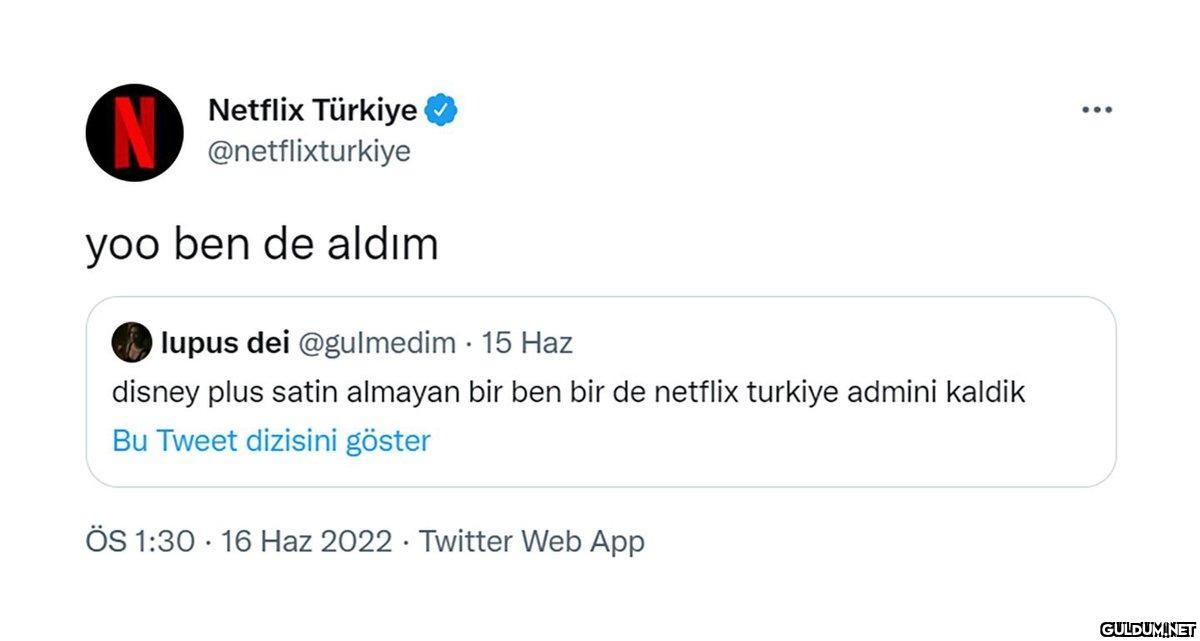Screen dimensions: 1200x641
Task: Select the tweet text yoo ben de aldım
Action: click(x=262, y=244)
